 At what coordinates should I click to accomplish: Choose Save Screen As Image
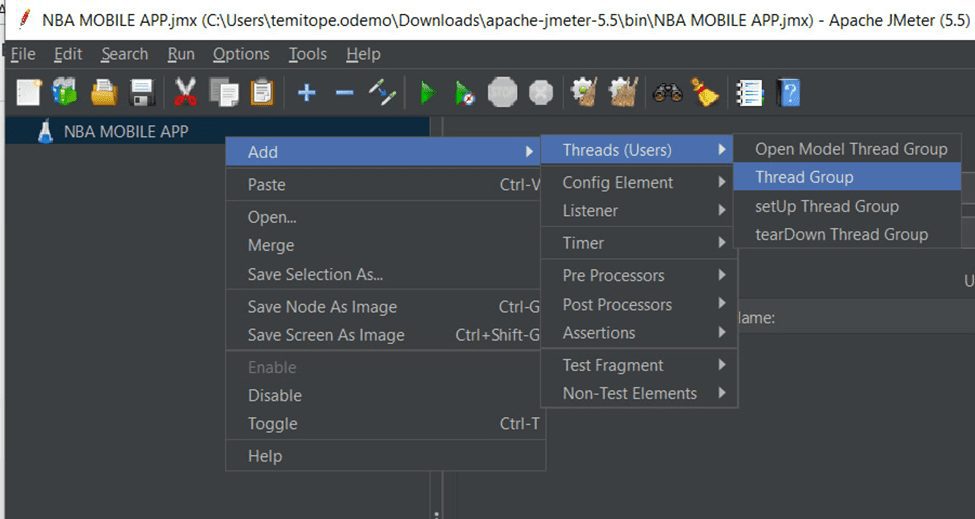(384, 335)
